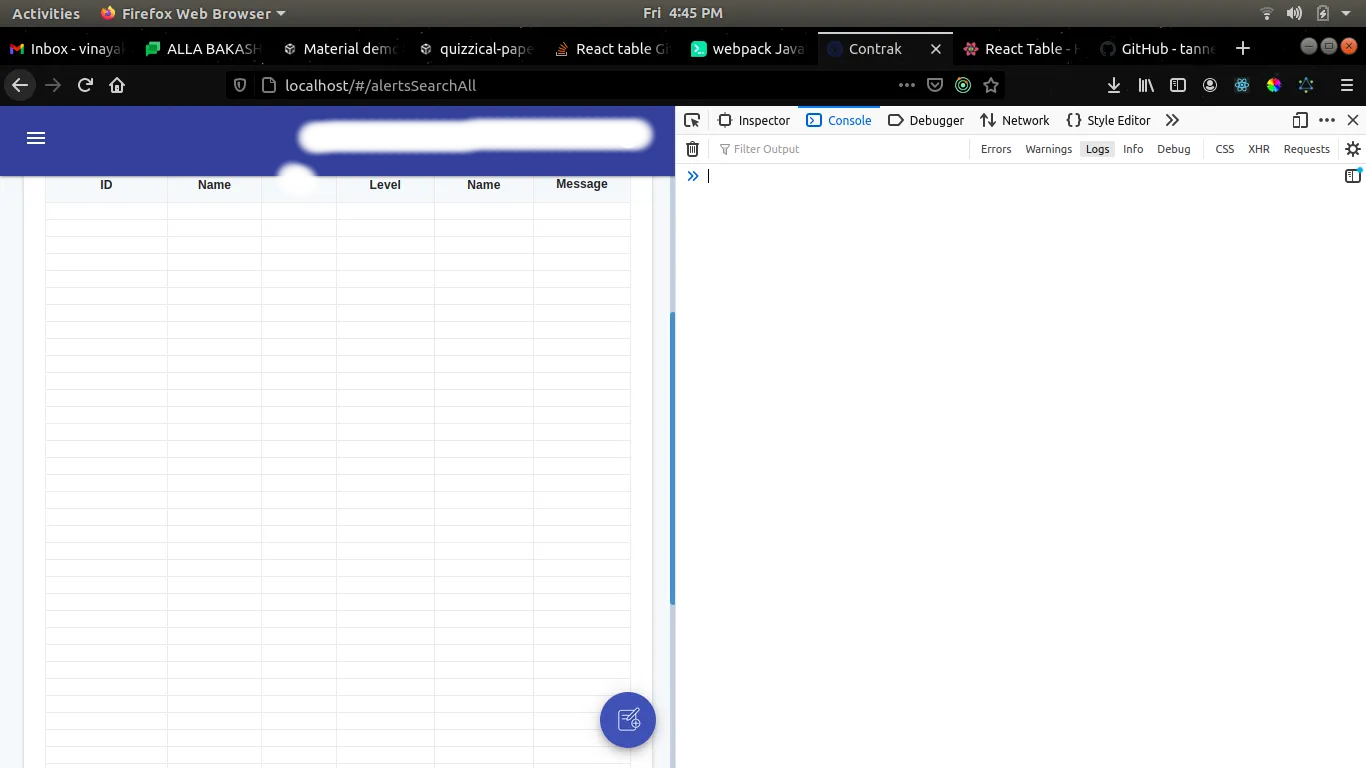The width and height of the screenshot is (1366, 768).
Task: Switch to the Network panel
Action: tap(1015, 120)
